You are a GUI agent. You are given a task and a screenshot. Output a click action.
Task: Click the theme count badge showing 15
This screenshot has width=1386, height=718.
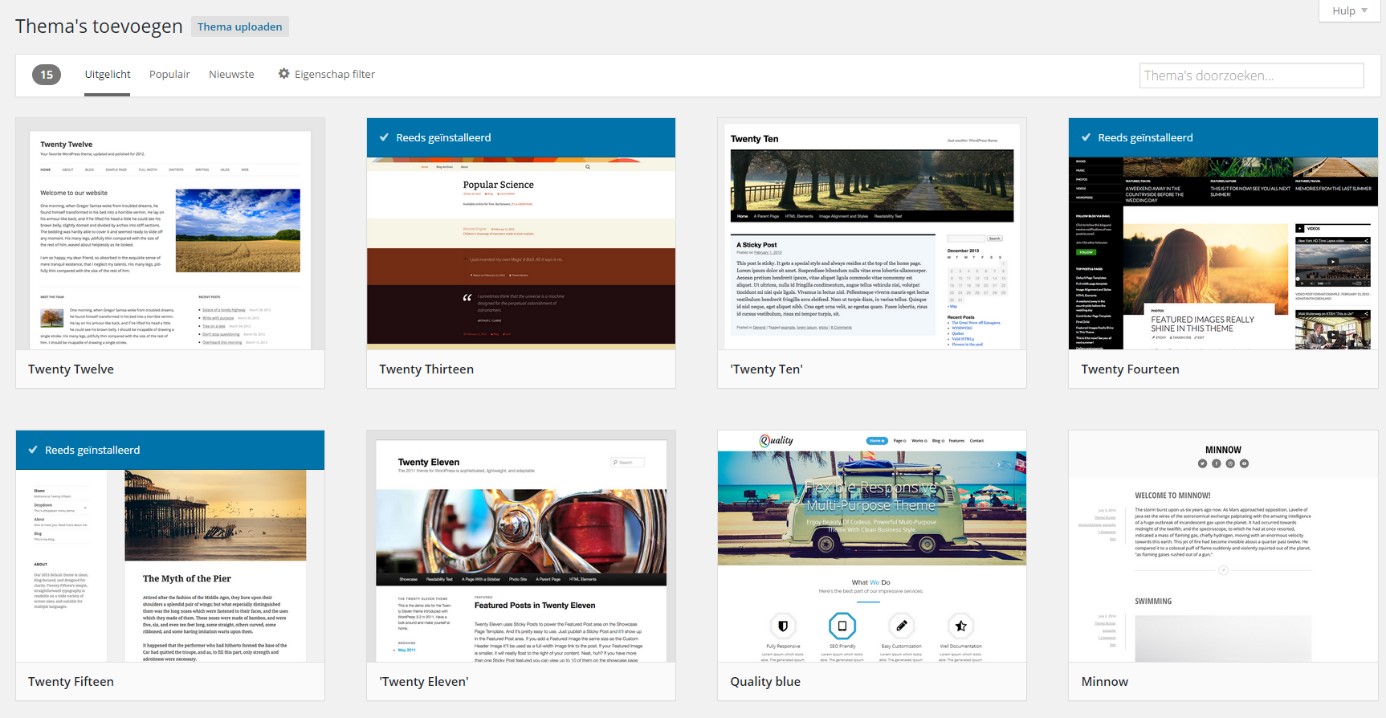pyautogui.click(x=46, y=74)
